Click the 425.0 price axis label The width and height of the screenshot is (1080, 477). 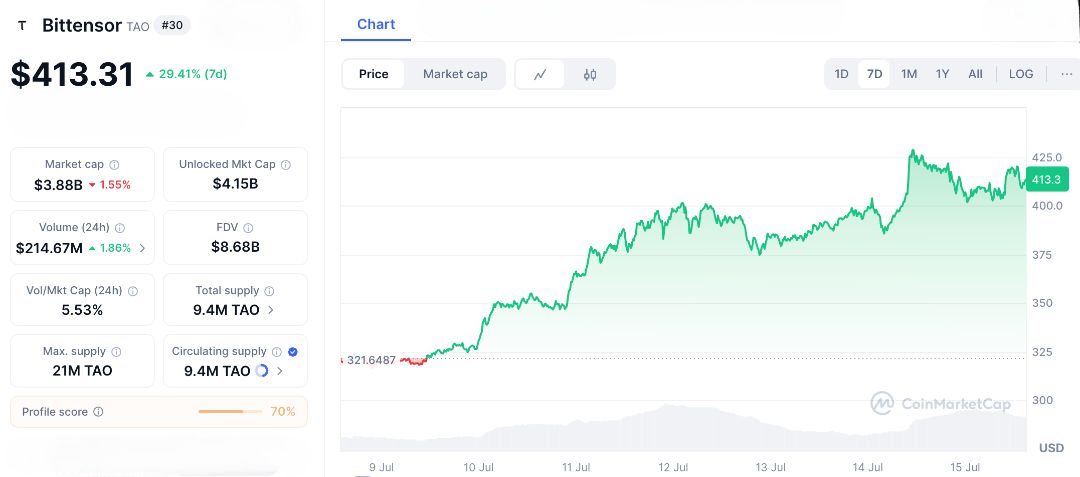point(1046,156)
